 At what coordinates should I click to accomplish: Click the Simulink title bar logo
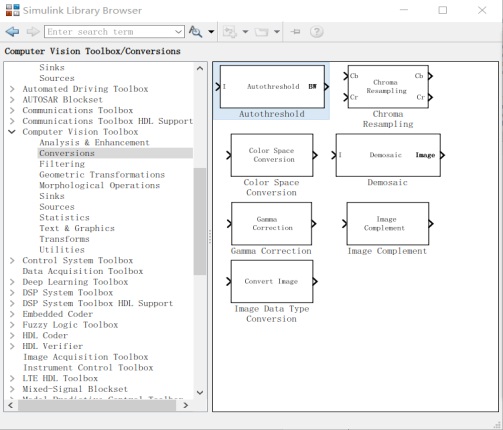coord(13,10)
